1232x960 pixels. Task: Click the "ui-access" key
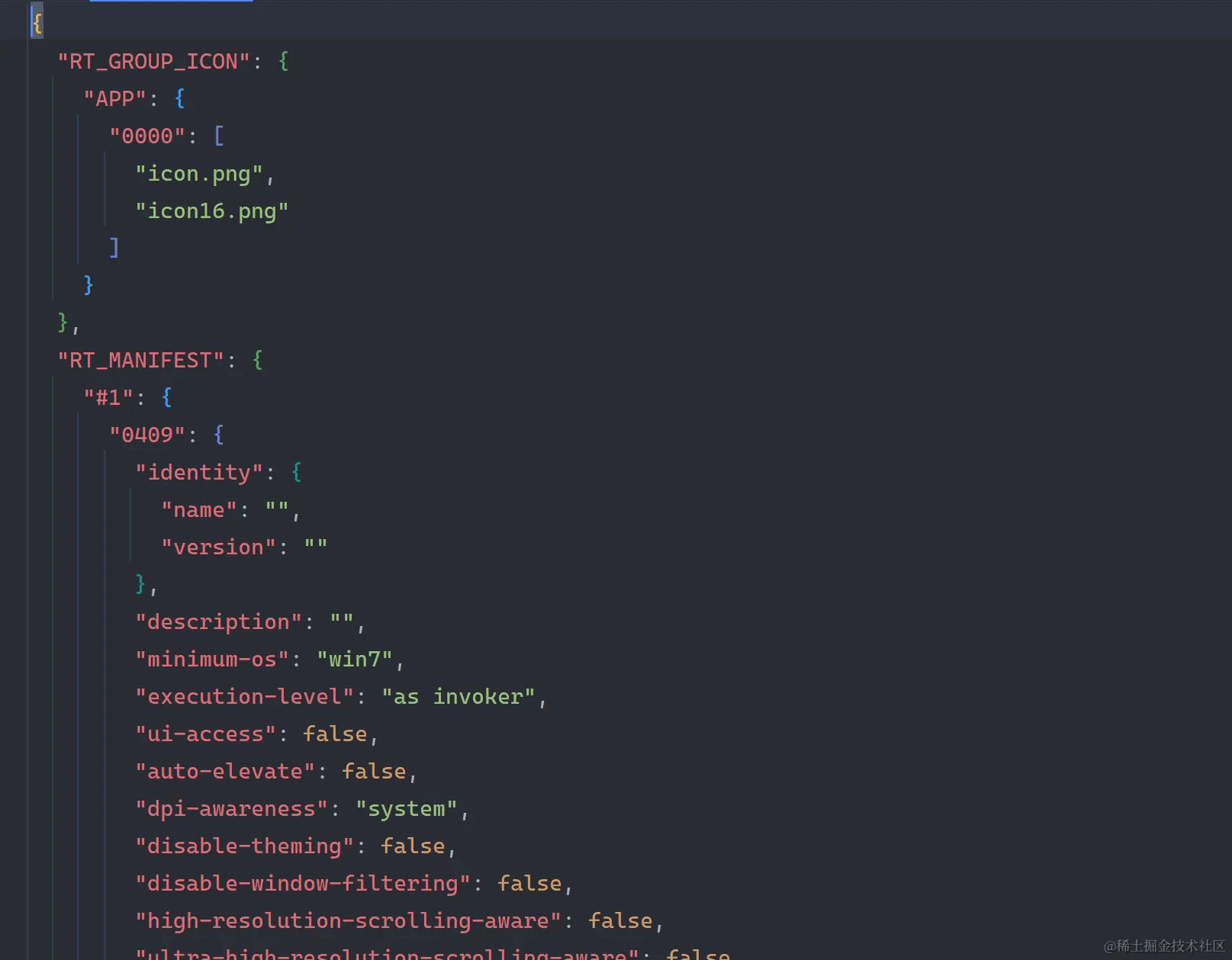206,734
